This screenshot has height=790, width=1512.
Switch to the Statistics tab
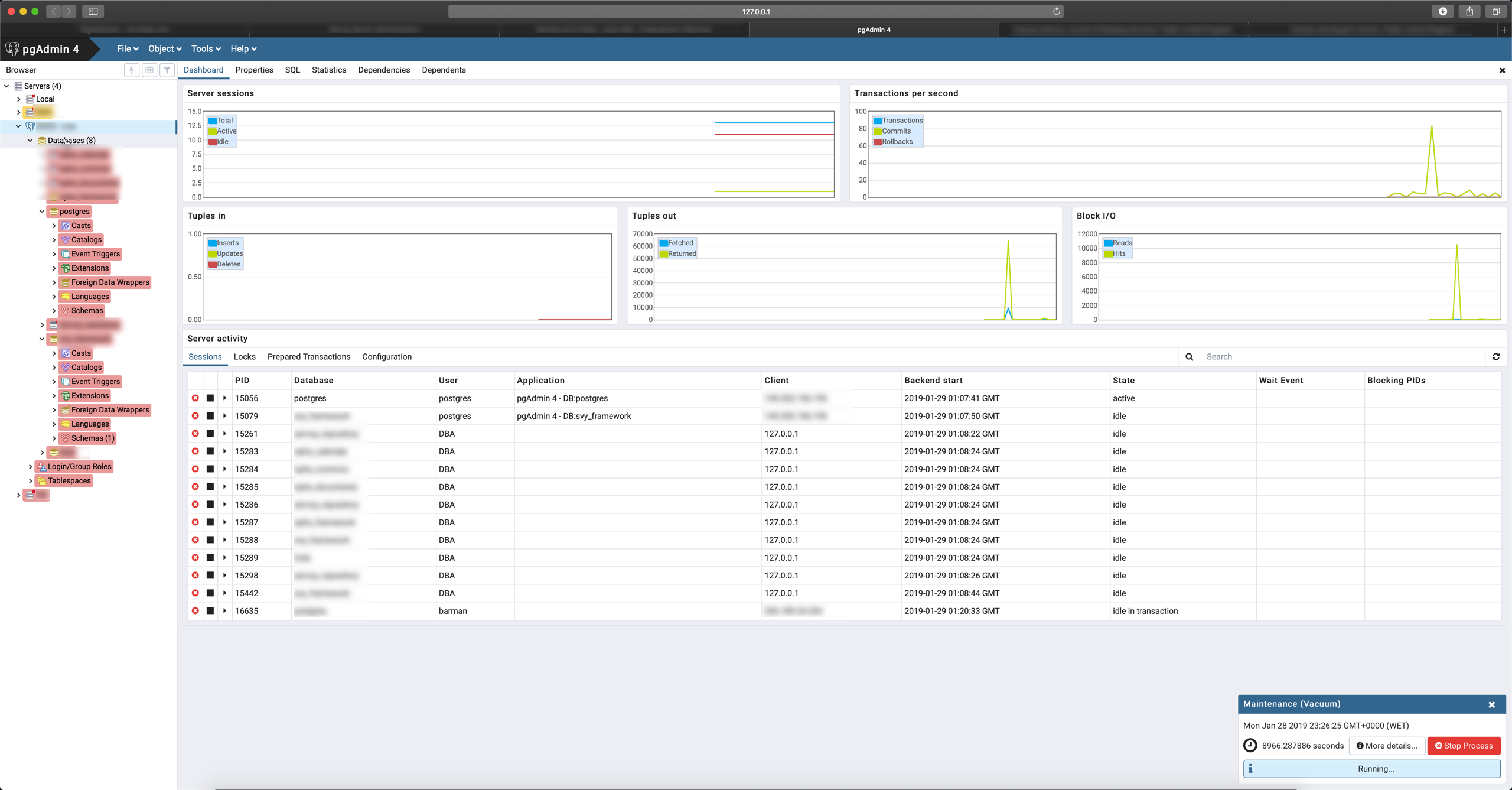pyautogui.click(x=329, y=70)
